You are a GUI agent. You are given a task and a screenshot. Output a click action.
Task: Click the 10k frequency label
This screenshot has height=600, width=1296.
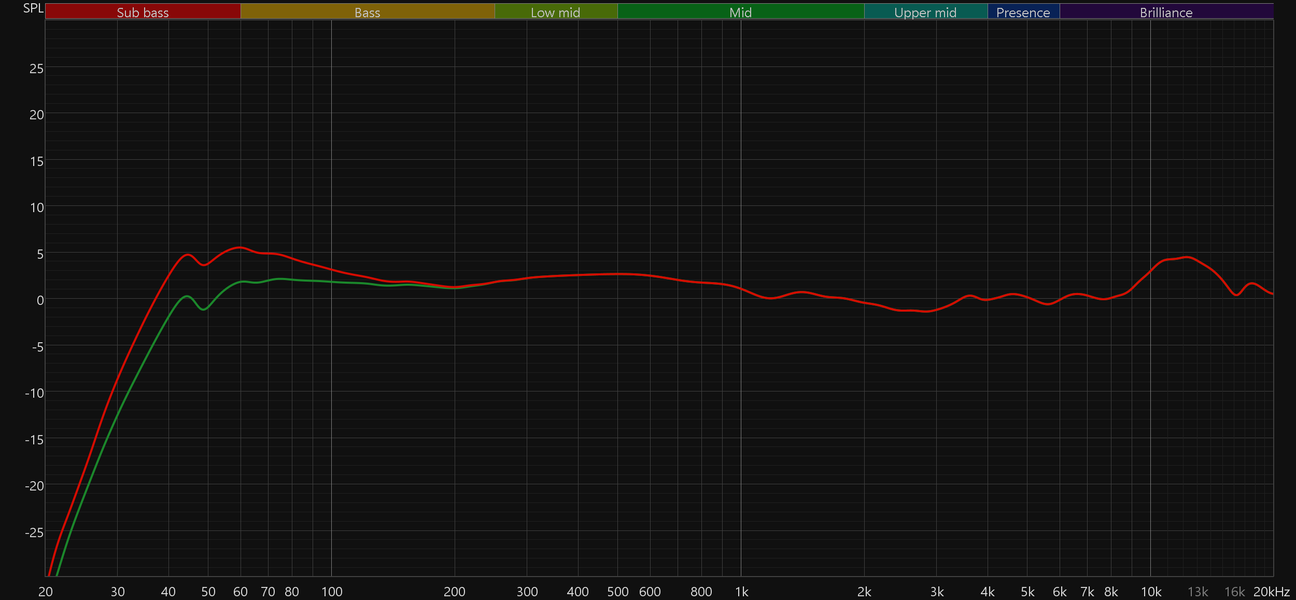pos(1151,591)
